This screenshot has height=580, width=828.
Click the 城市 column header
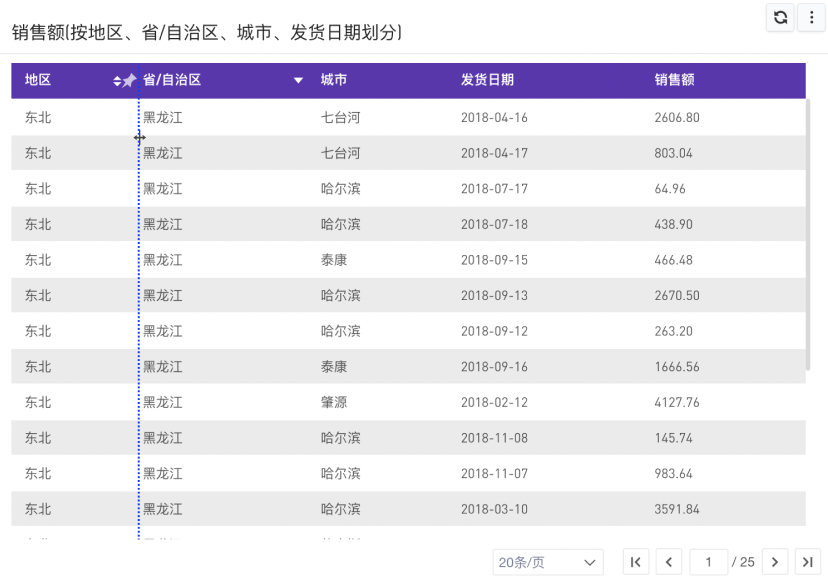tap(334, 80)
